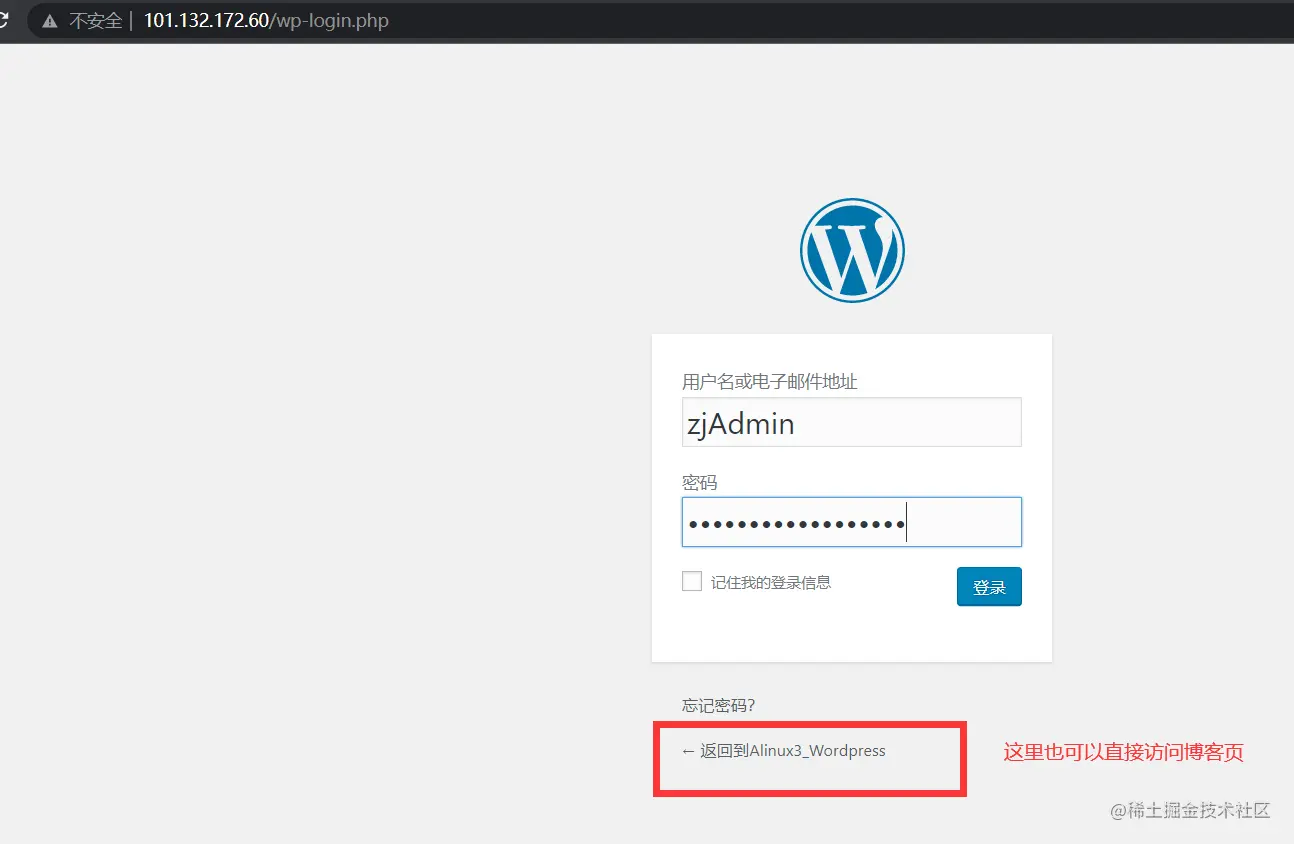Focus the password field
The image size is (1294, 844).
(852, 522)
